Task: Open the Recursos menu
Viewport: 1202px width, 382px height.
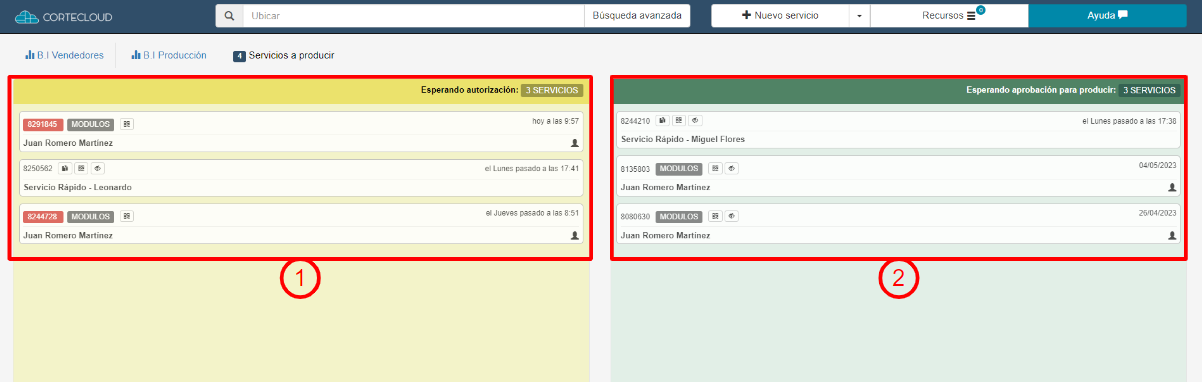Action: 949,16
